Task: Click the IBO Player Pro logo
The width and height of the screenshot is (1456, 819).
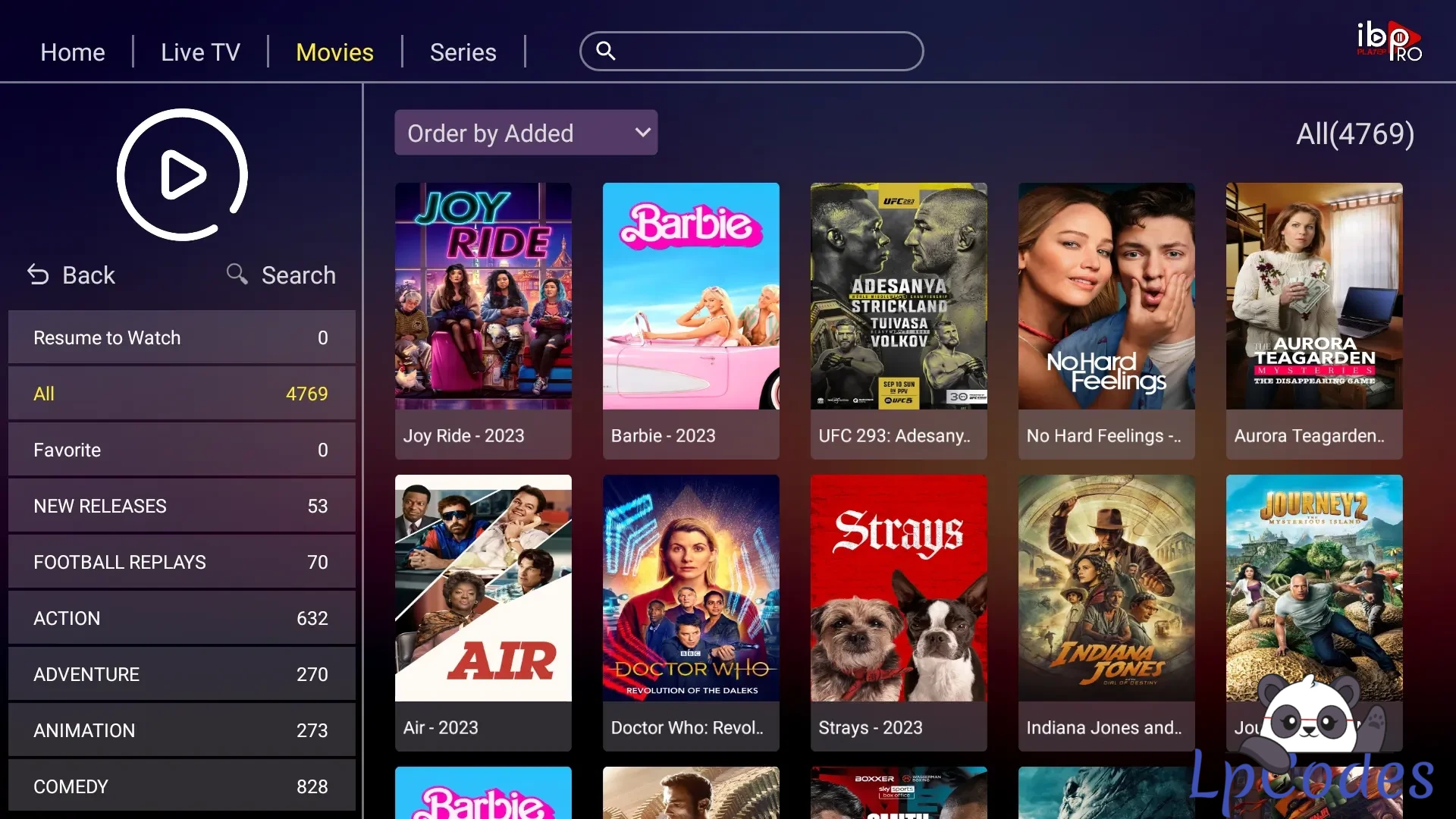Action: point(1389,41)
